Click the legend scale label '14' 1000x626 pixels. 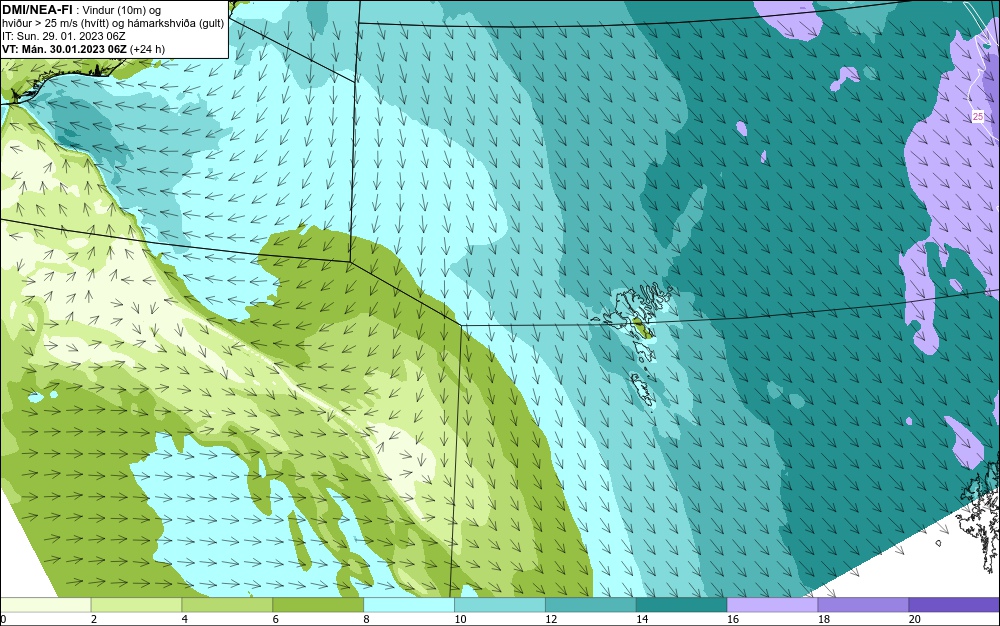pos(642,619)
